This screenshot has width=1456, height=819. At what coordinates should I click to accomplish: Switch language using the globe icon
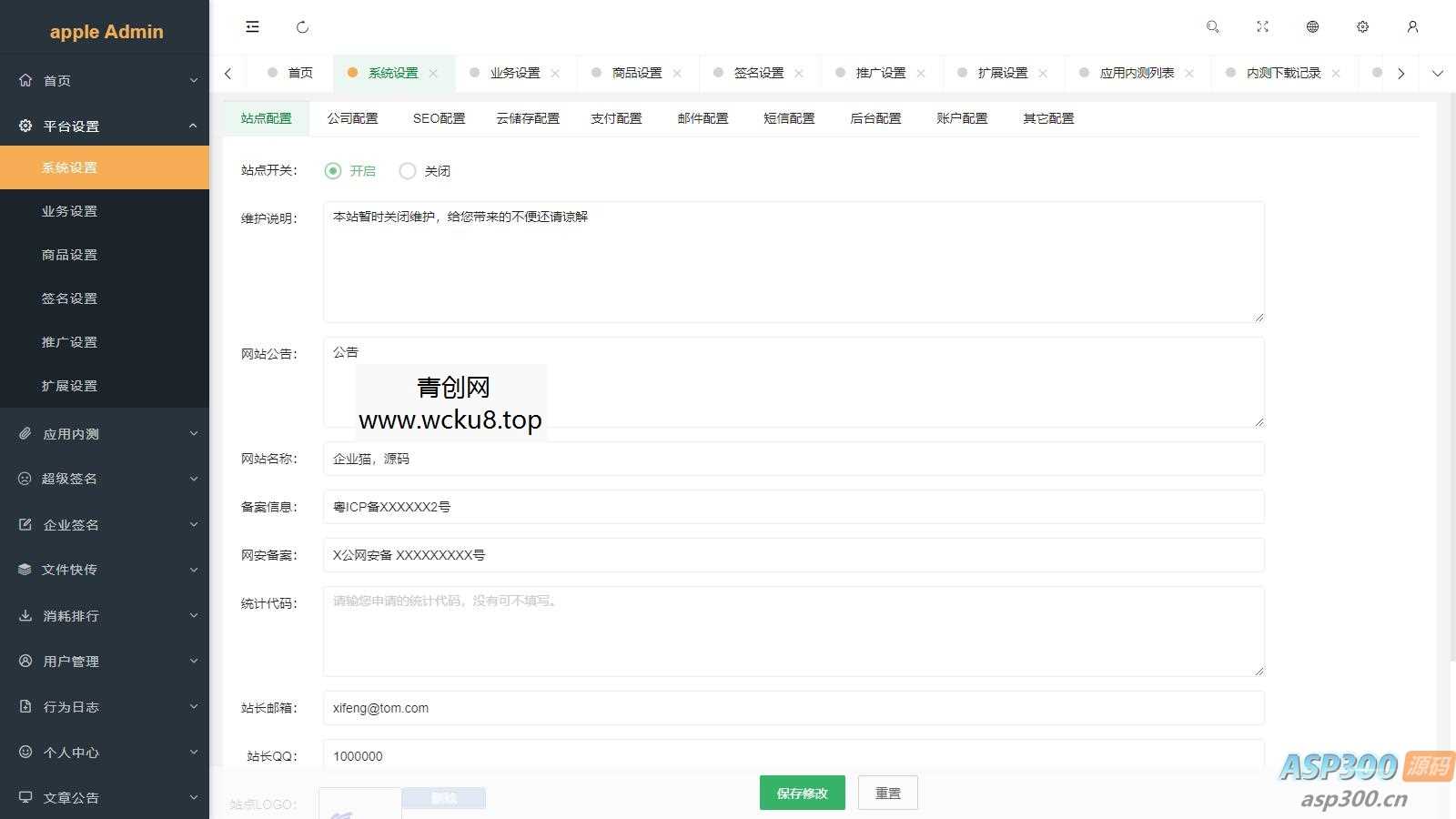1312,26
